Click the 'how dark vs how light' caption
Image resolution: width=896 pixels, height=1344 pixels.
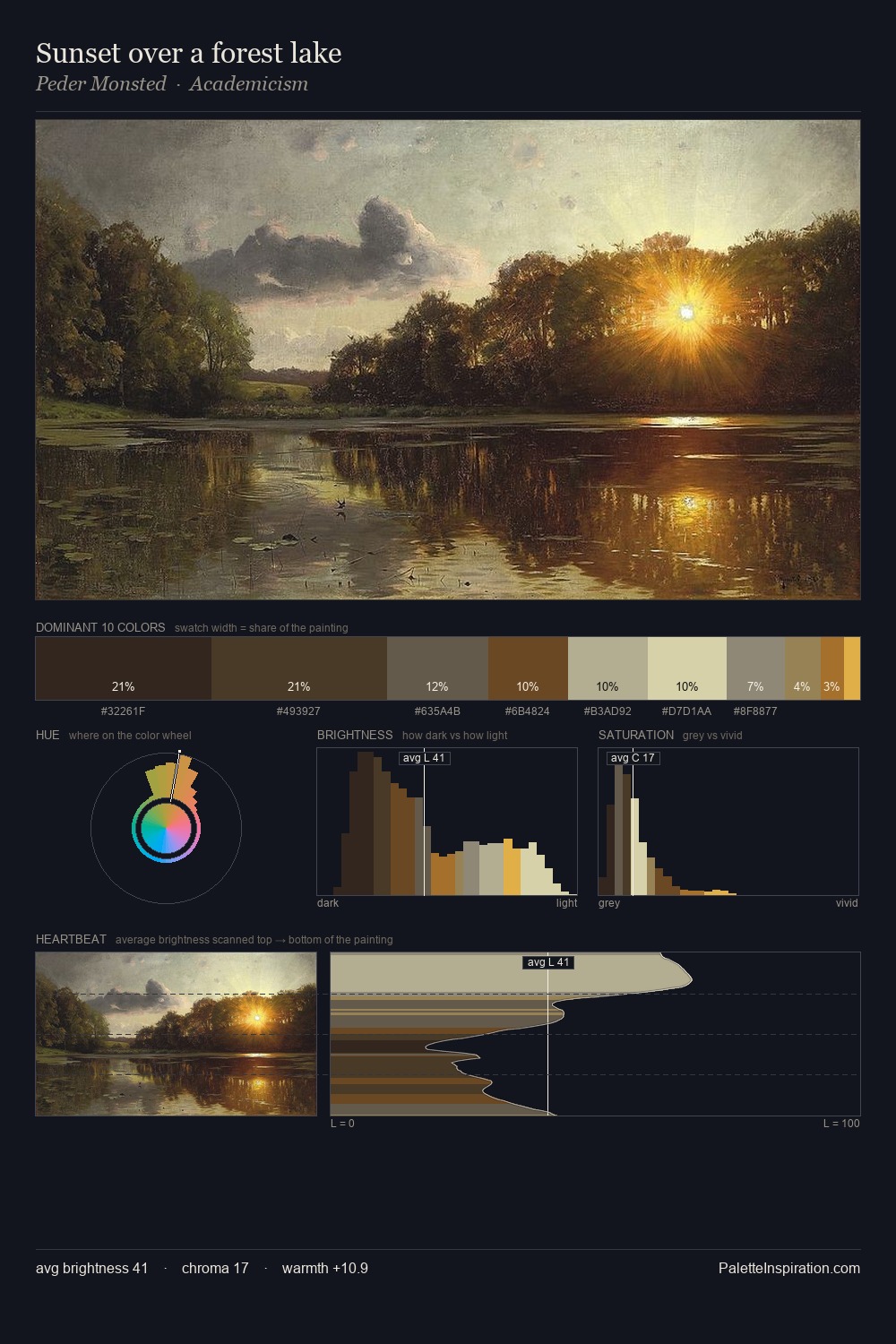point(454,735)
